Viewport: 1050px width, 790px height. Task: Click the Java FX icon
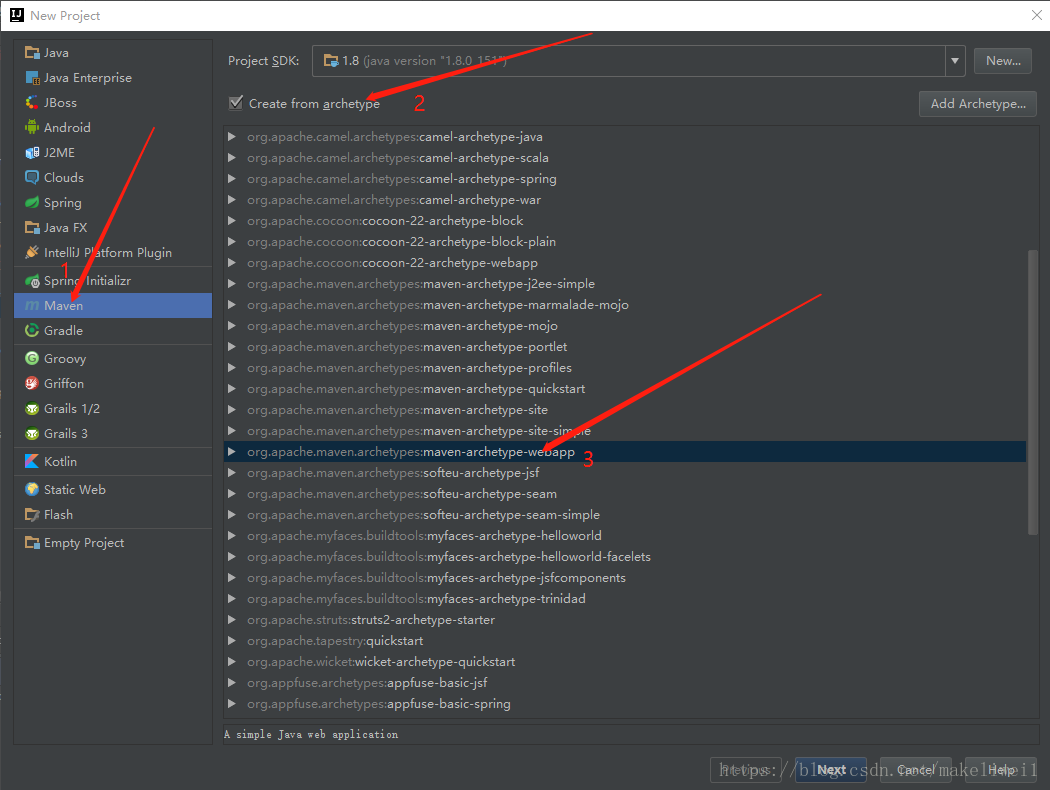31,228
